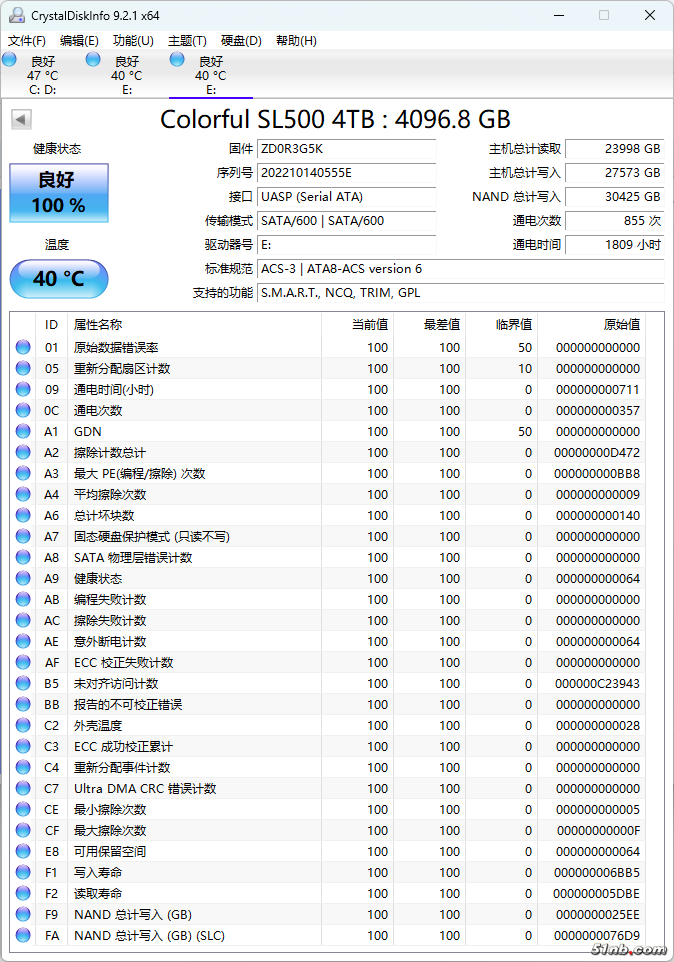
Task: Click the previous disk arrow icon
Action: (x=21, y=119)
